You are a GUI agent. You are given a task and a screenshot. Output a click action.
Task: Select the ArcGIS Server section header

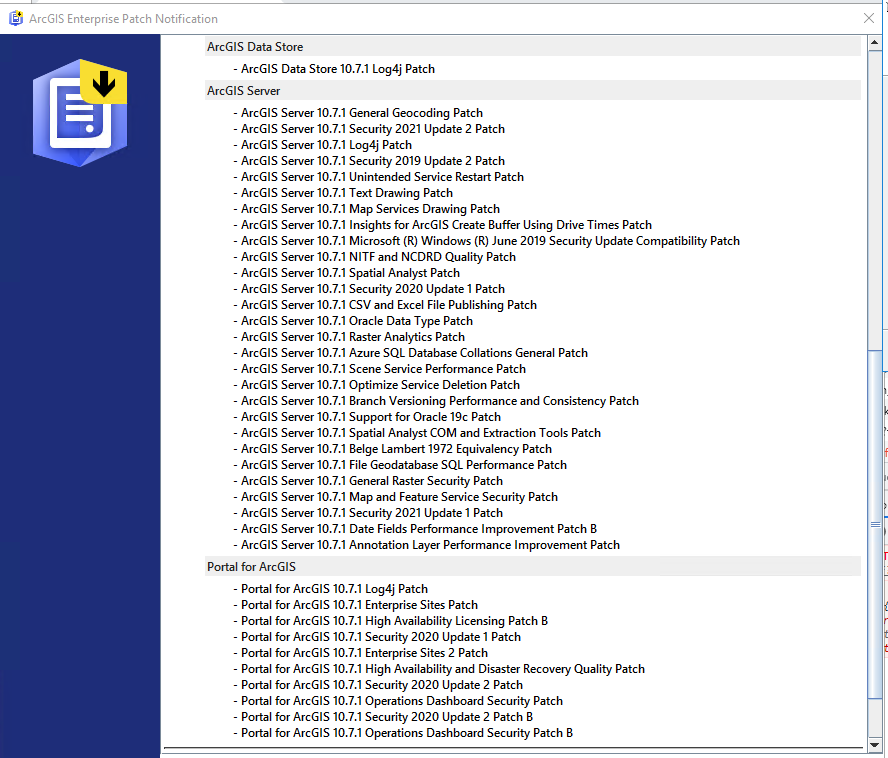[533, 91]
